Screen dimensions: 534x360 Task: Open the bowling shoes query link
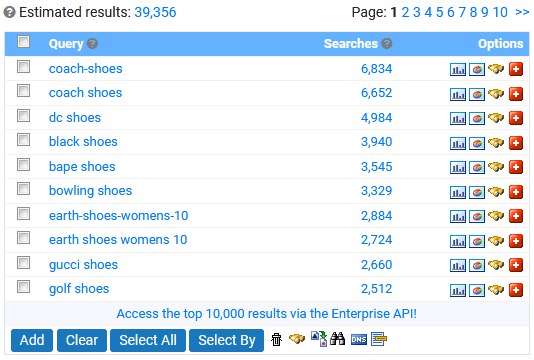[x=90, y=191]
